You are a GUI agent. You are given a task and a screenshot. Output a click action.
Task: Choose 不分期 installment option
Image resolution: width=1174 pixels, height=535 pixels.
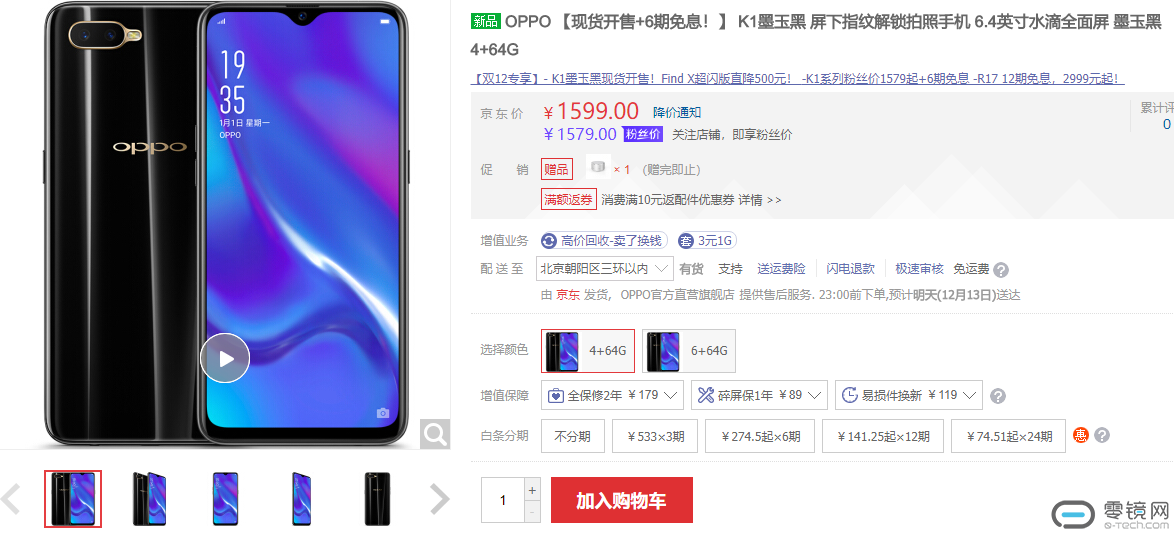point(573,436)
